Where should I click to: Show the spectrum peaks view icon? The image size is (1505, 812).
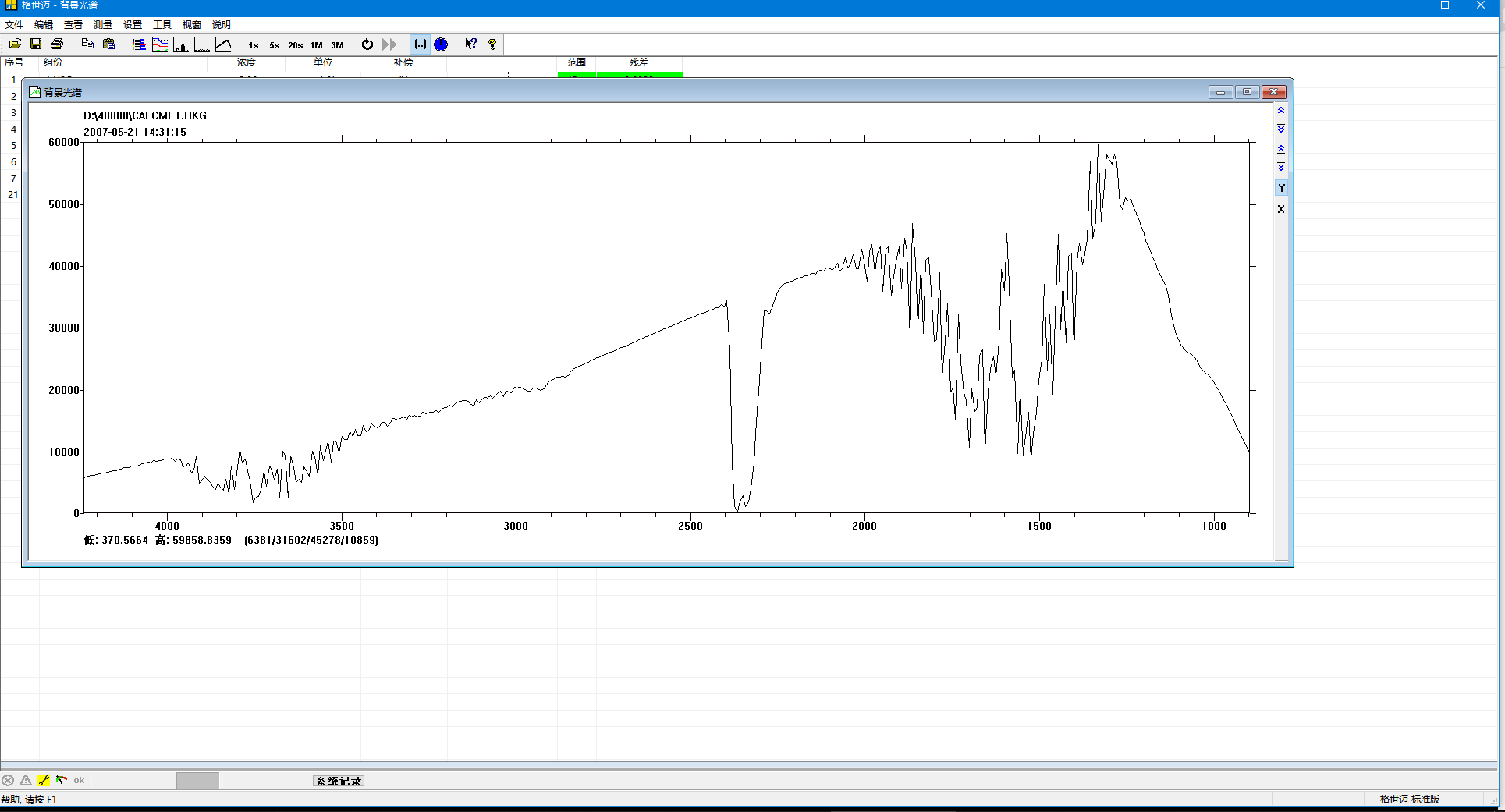181,44
